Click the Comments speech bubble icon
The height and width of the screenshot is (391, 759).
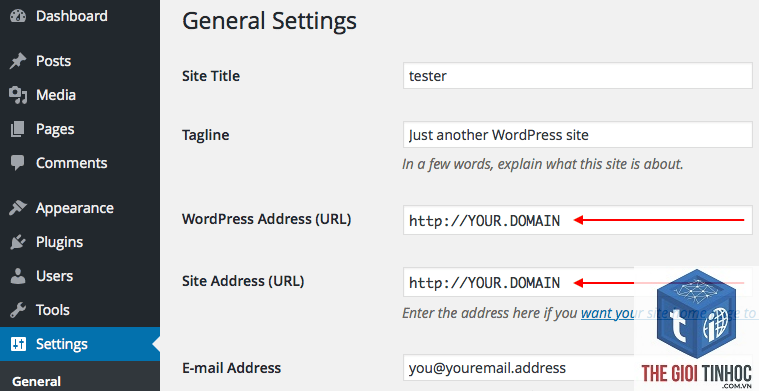pos(18,163)
